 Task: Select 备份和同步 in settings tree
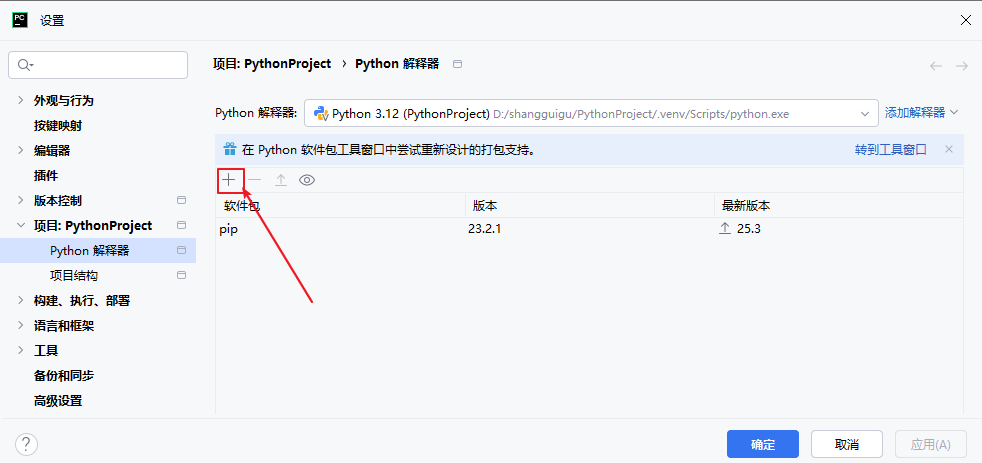tap(64, 376)
